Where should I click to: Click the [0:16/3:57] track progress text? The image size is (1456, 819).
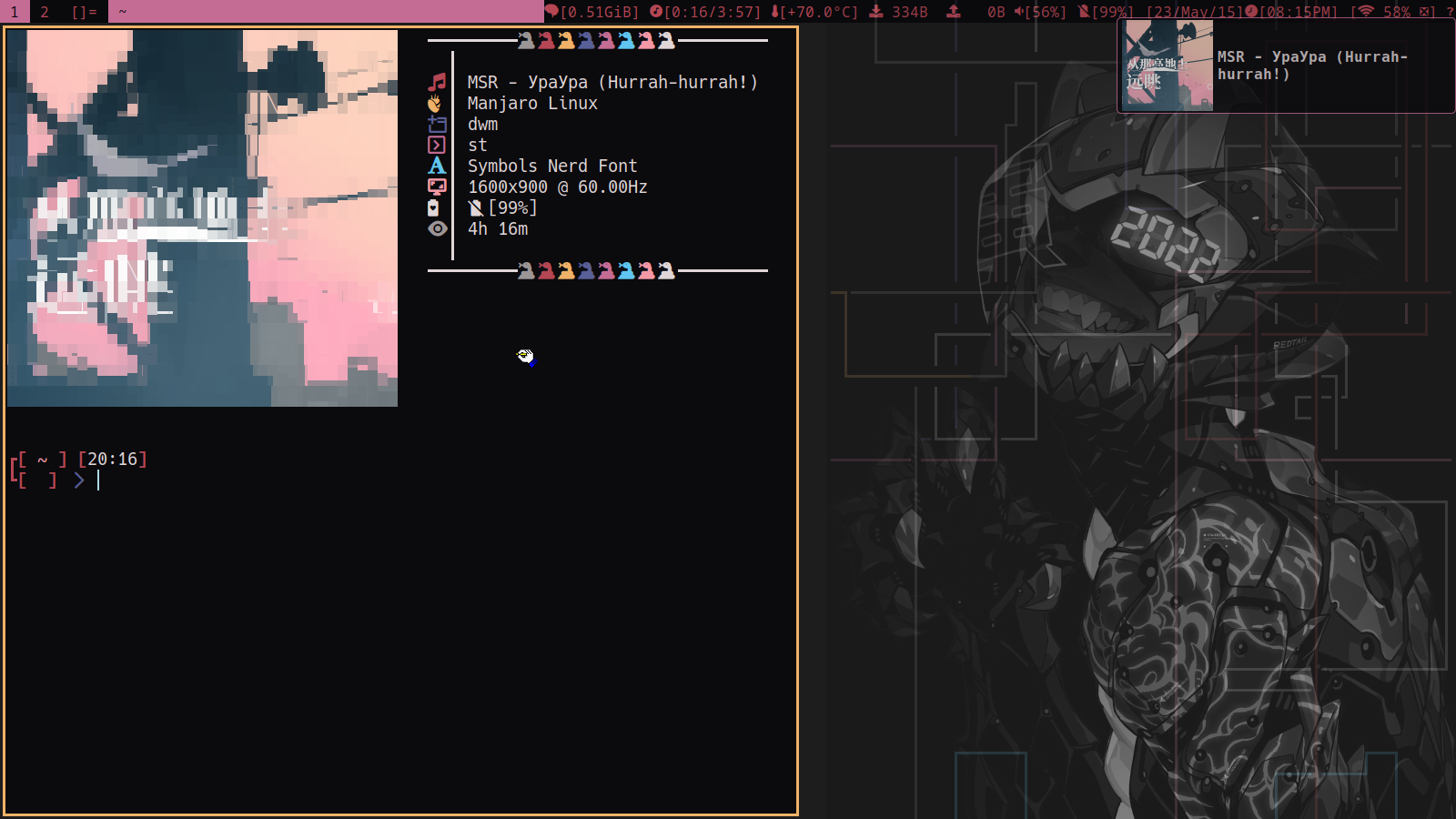tap(713, 12)
